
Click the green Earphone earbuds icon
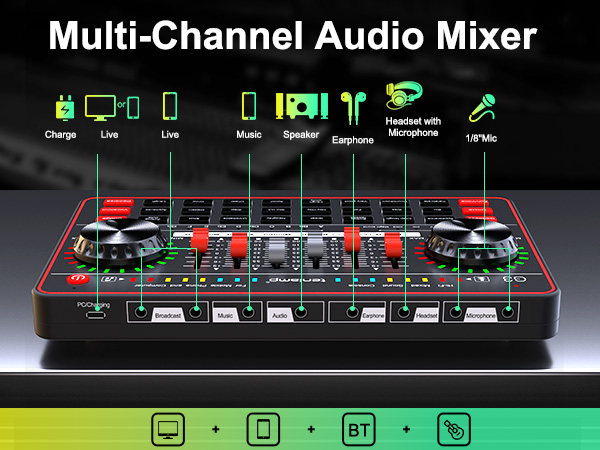pyautogui.click(x=353, y=108)
